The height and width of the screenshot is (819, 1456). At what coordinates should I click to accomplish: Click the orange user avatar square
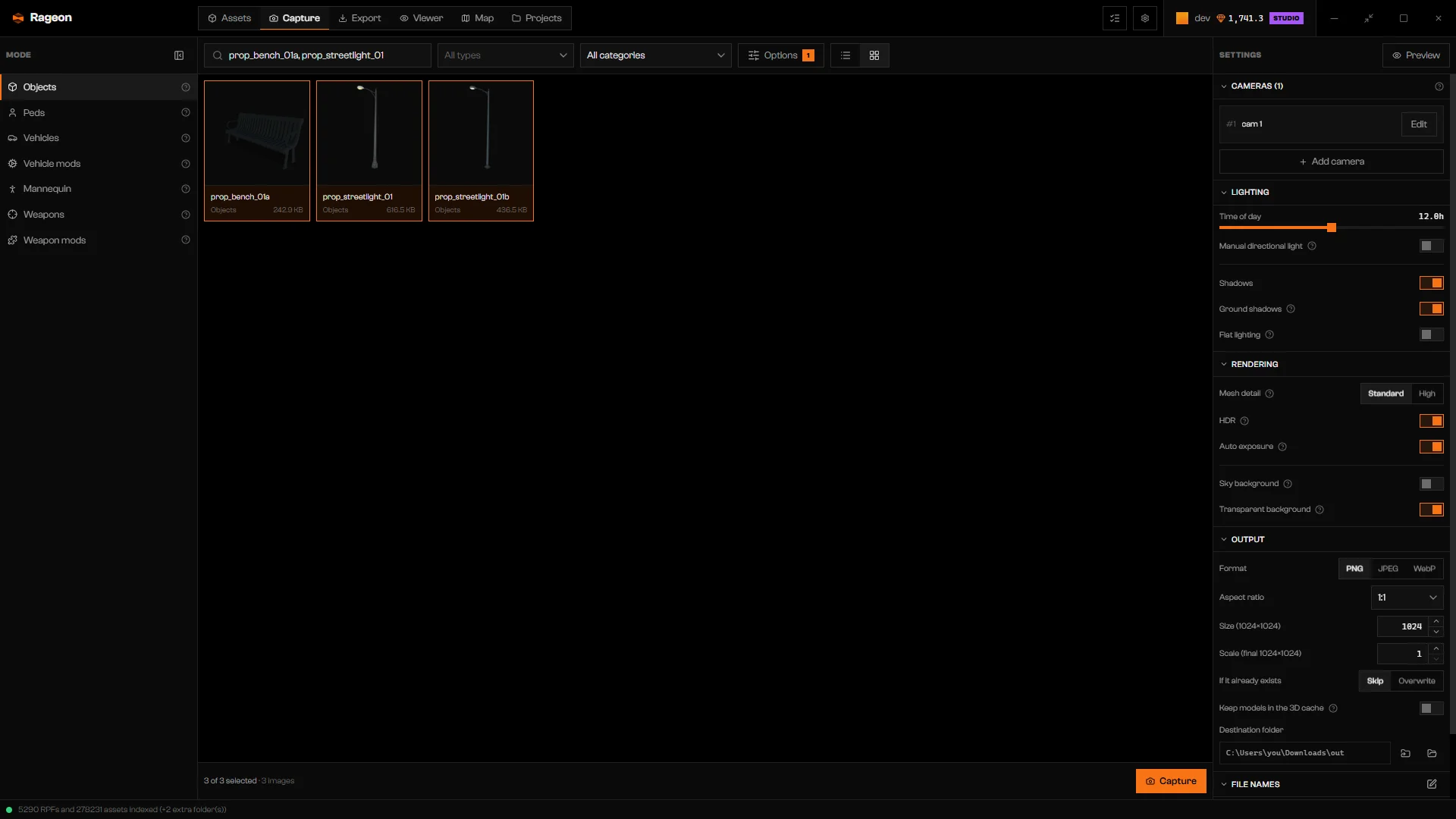1182,18
